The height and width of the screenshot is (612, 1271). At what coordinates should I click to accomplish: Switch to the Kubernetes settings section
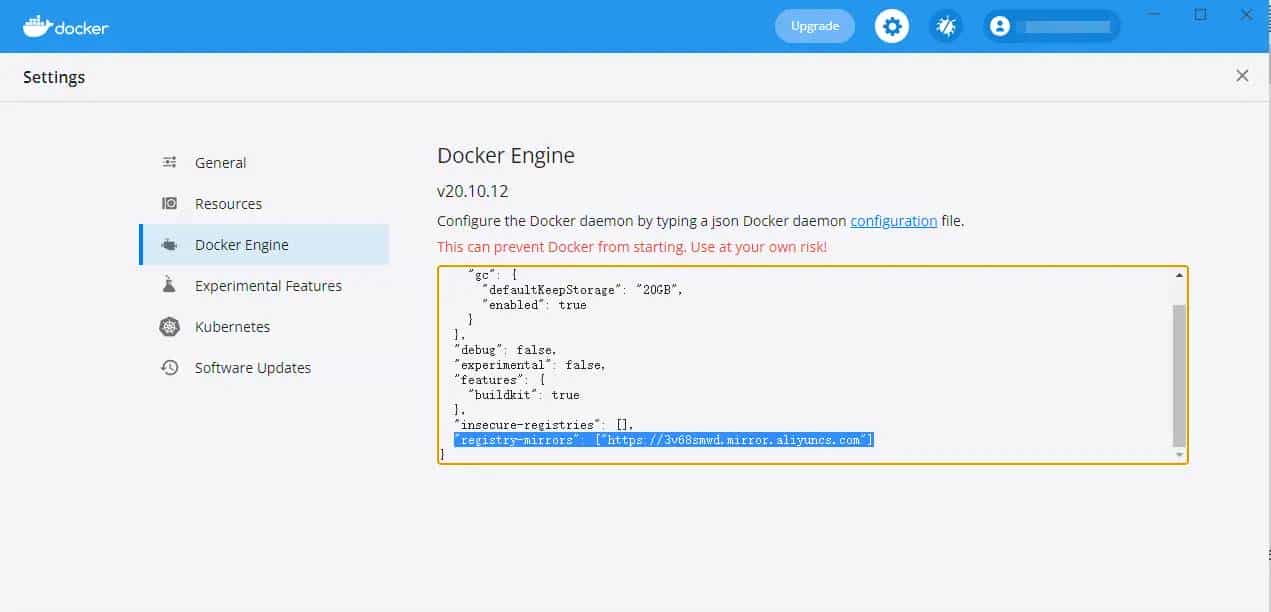click(231, 326)
